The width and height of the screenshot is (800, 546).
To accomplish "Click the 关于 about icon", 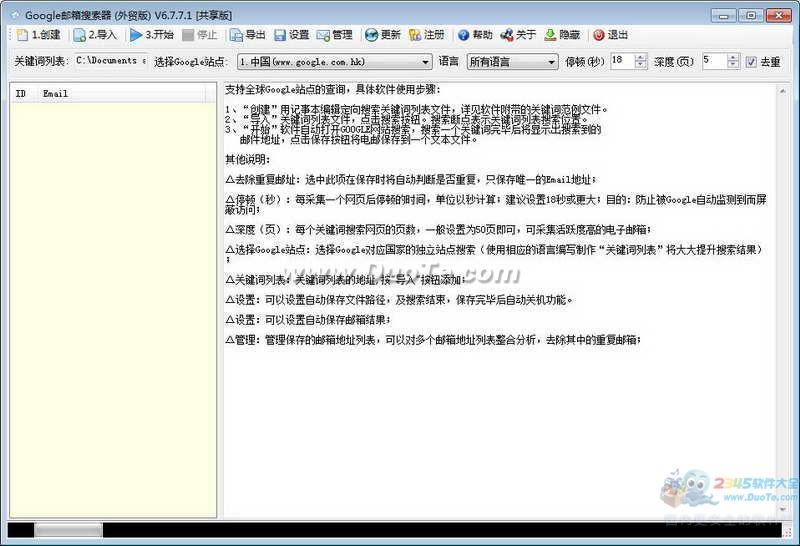I will point(507,35).
